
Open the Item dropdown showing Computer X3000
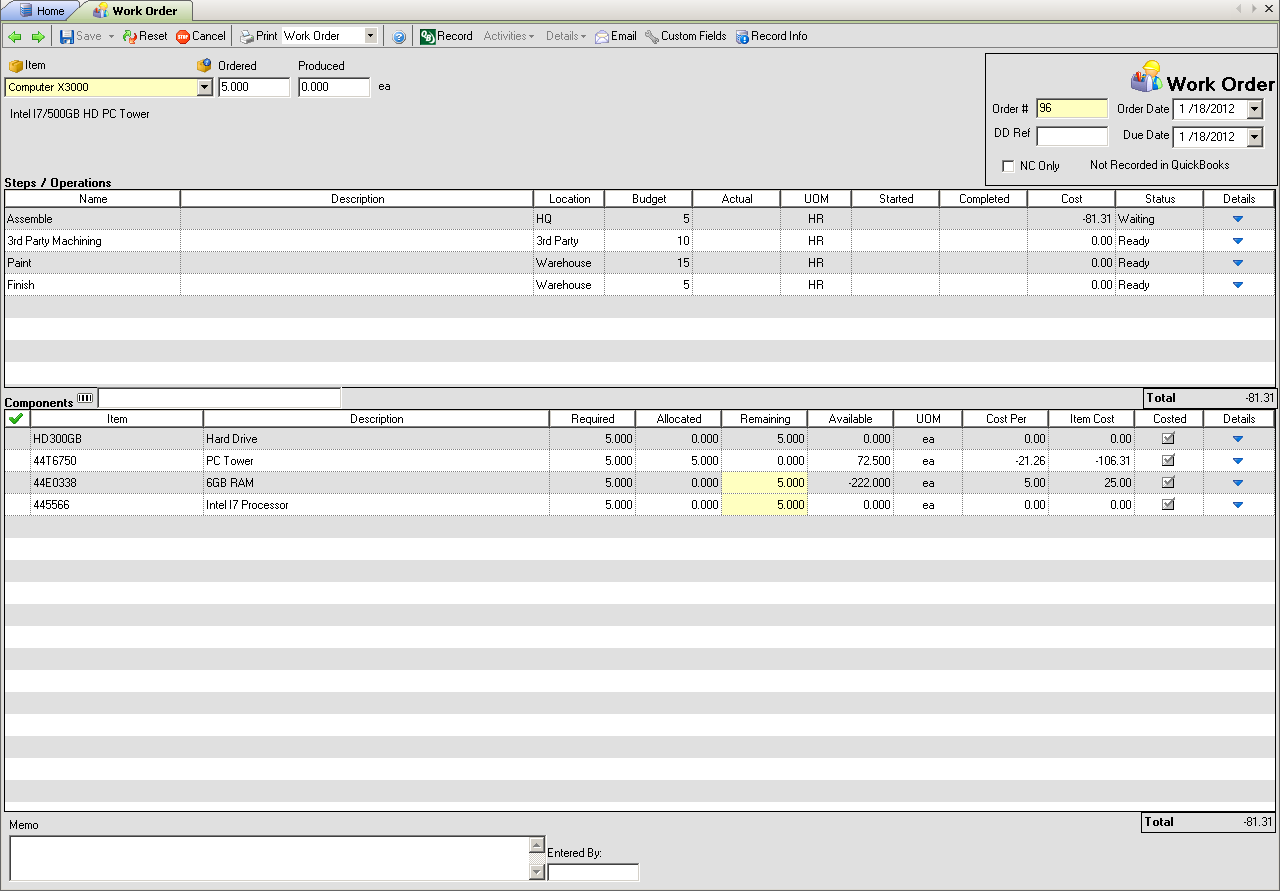[x=205, y=88]
